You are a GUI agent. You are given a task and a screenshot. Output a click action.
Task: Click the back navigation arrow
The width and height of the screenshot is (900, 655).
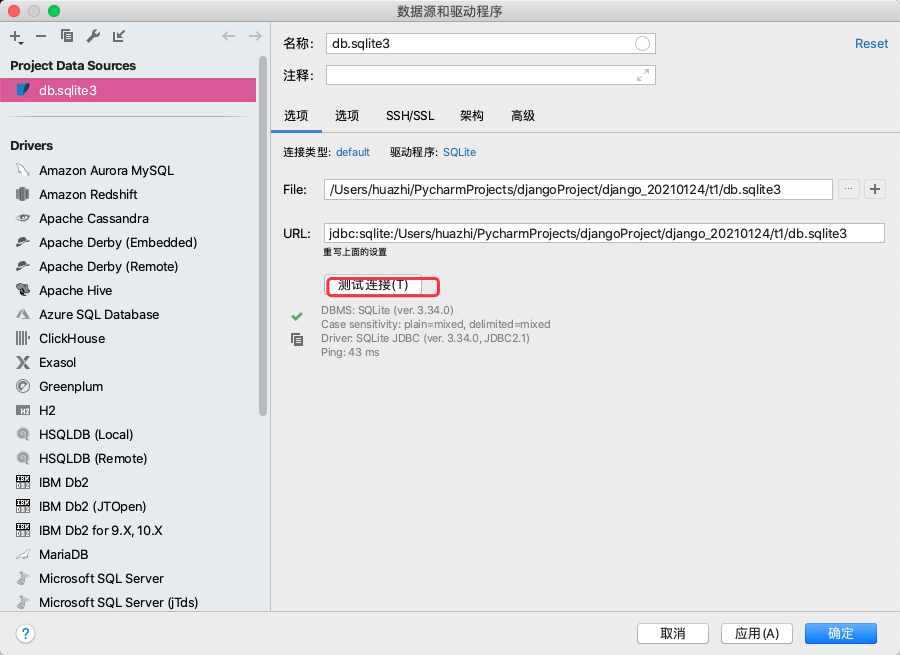228,36
